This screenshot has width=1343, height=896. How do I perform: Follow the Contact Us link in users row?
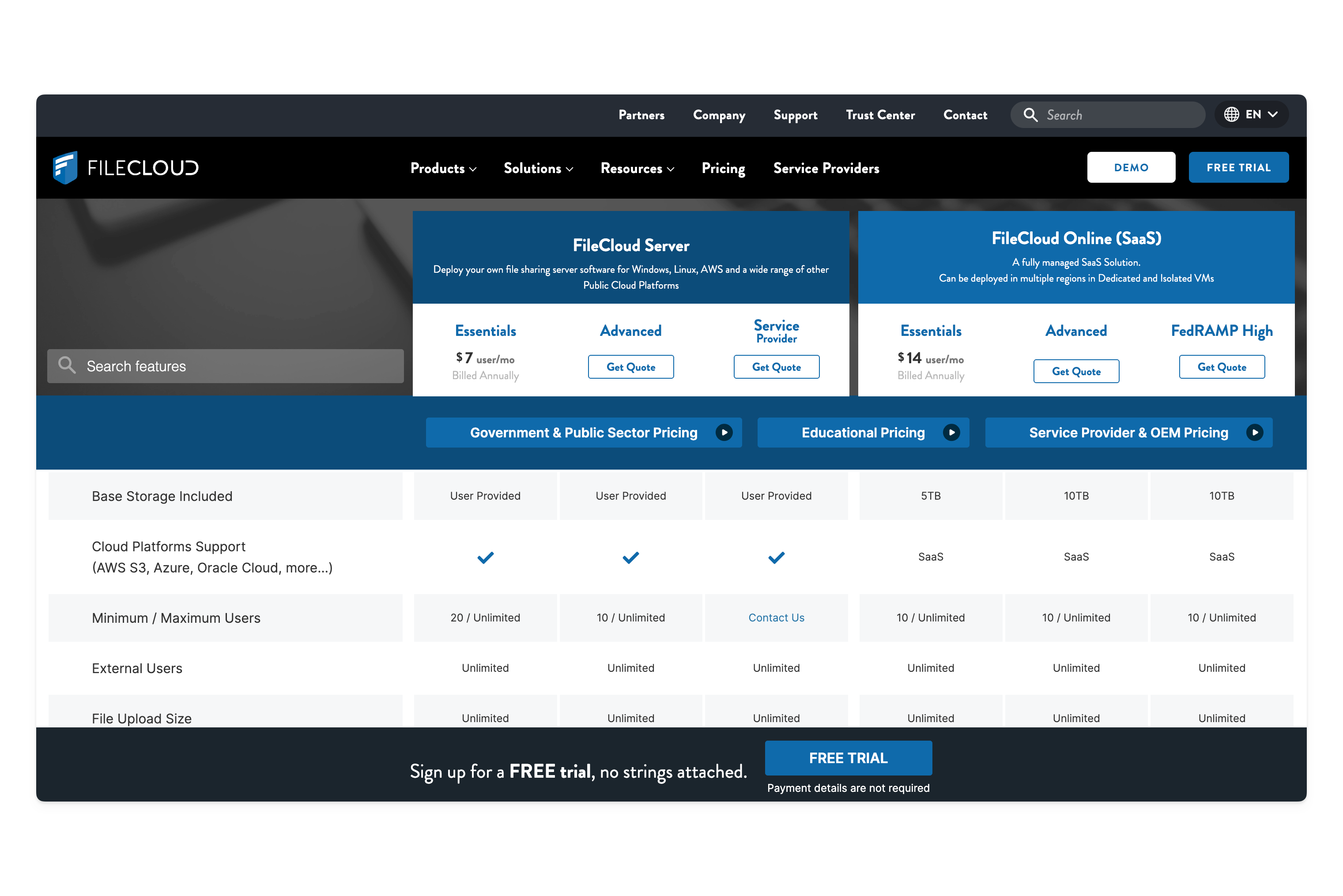(x=776, y=618)
